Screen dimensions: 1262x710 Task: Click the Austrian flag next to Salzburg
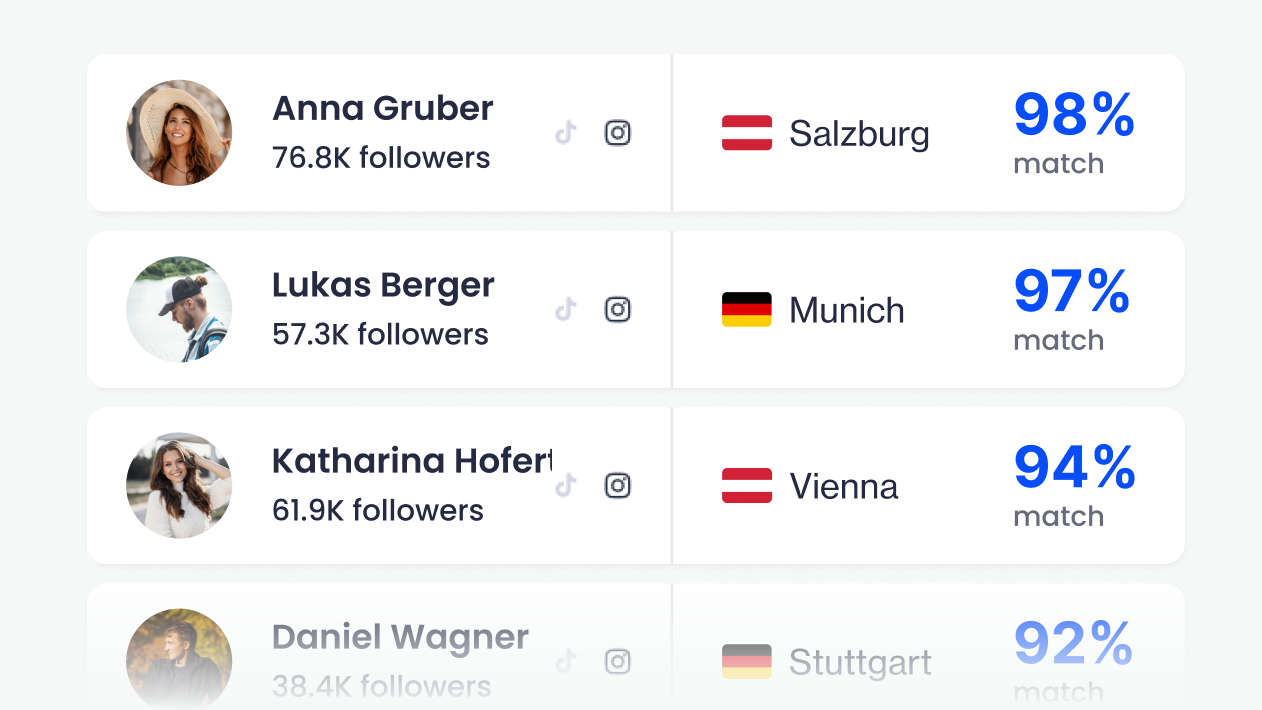click(x=747, y=133)
